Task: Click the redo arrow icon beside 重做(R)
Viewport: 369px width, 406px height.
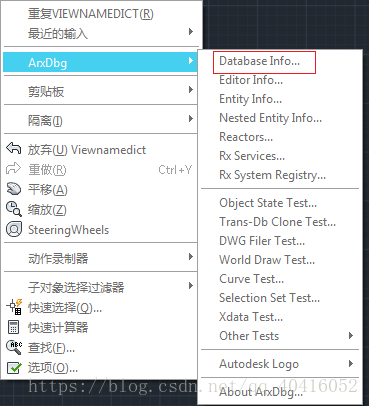Action: click(14, 169)
